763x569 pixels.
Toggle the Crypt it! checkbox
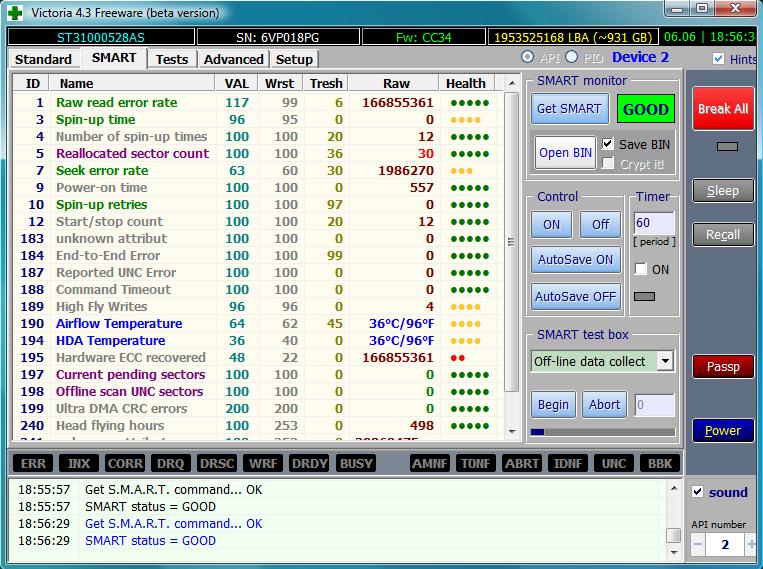point(608,164)
